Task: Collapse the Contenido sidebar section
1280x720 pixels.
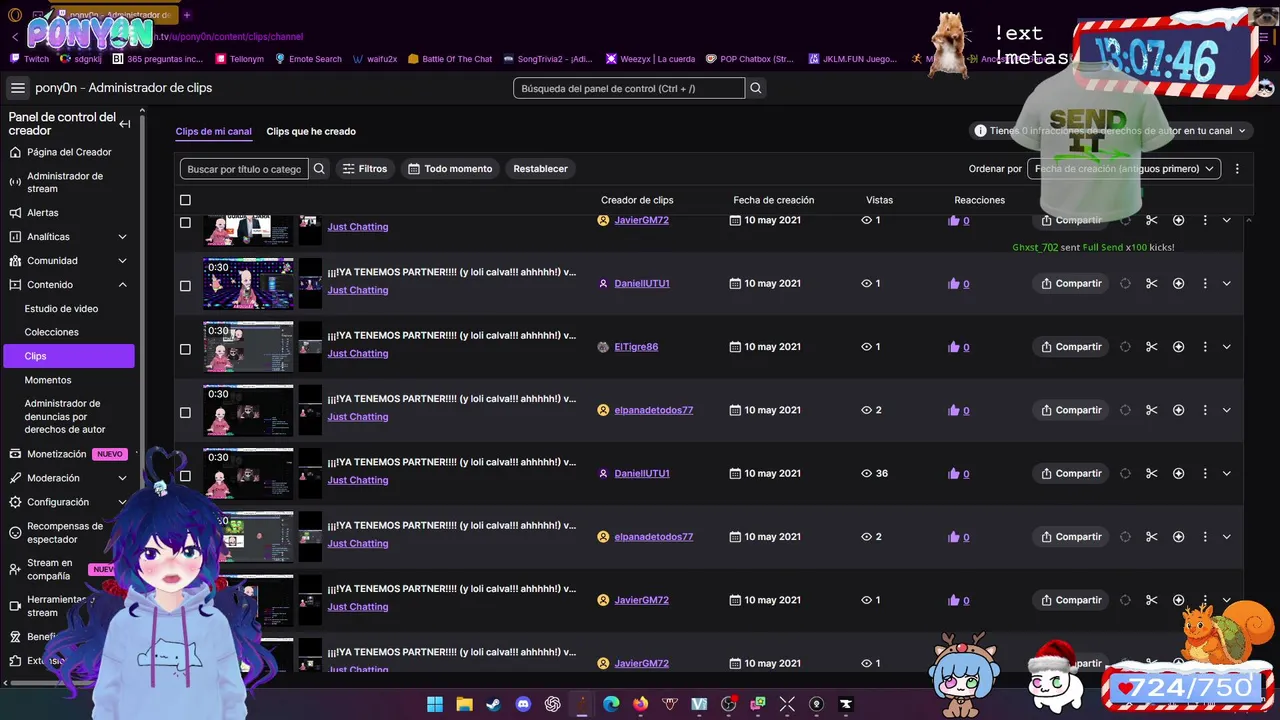Action: [122, 285]
